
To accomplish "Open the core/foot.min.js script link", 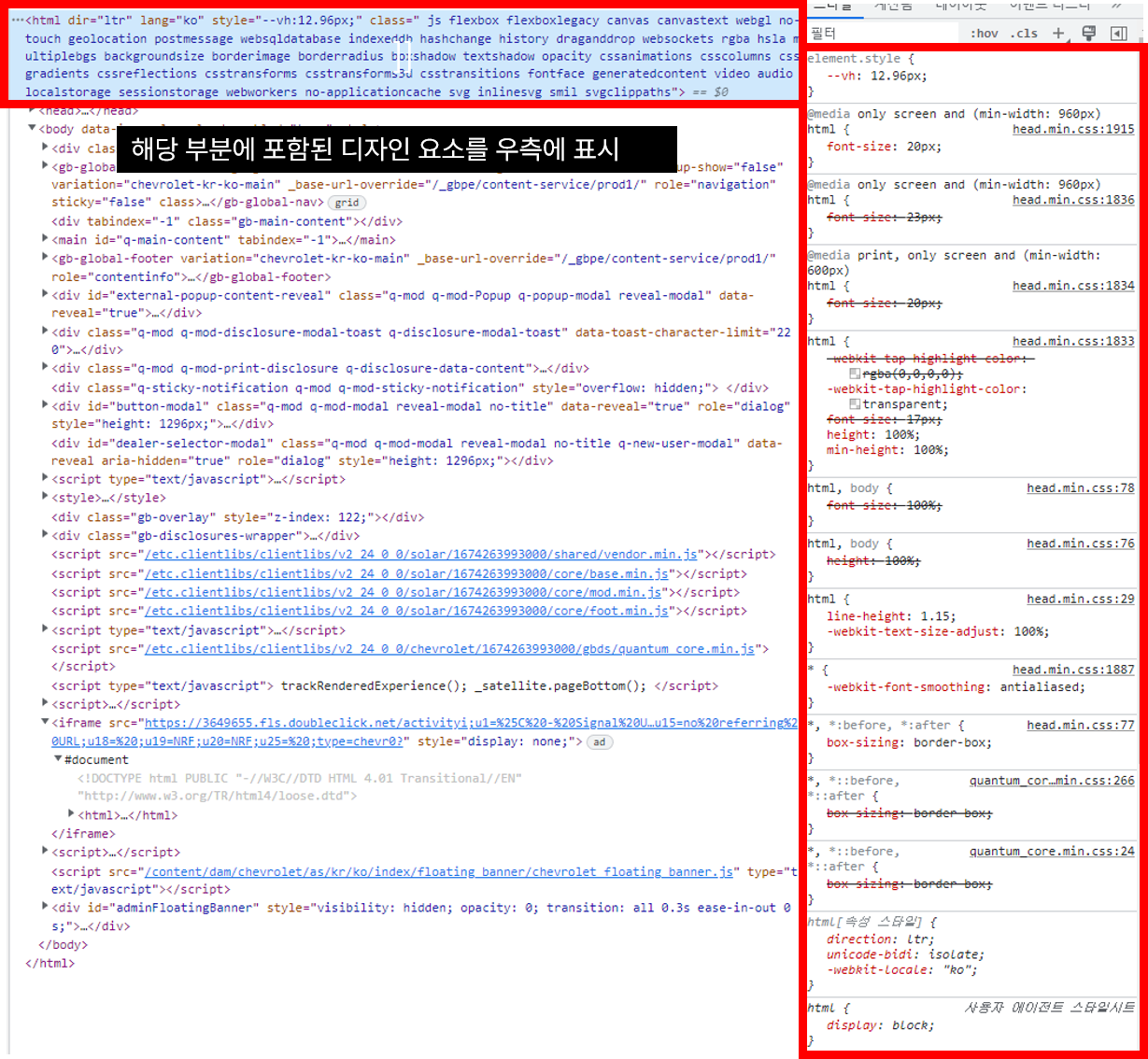I will tap(407, 612).
